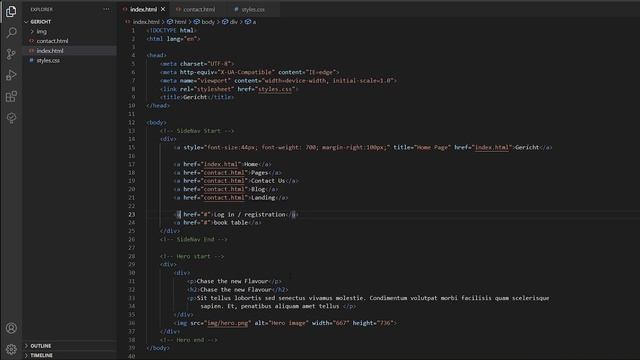The width and height of the screenshot is (640, 360).
Task: Click the 'SideNav Start' comment
Action: click(197, 131)
